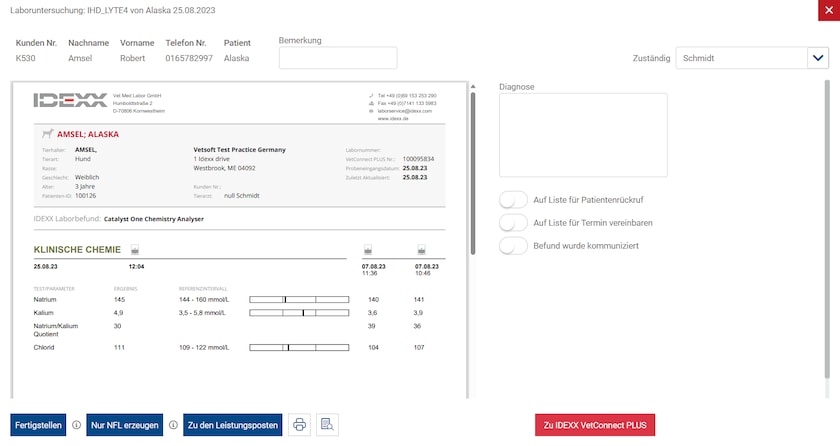840x446 pixels.
Task: Click the Kalium reference range bar
Action: [x=299, y=313]
